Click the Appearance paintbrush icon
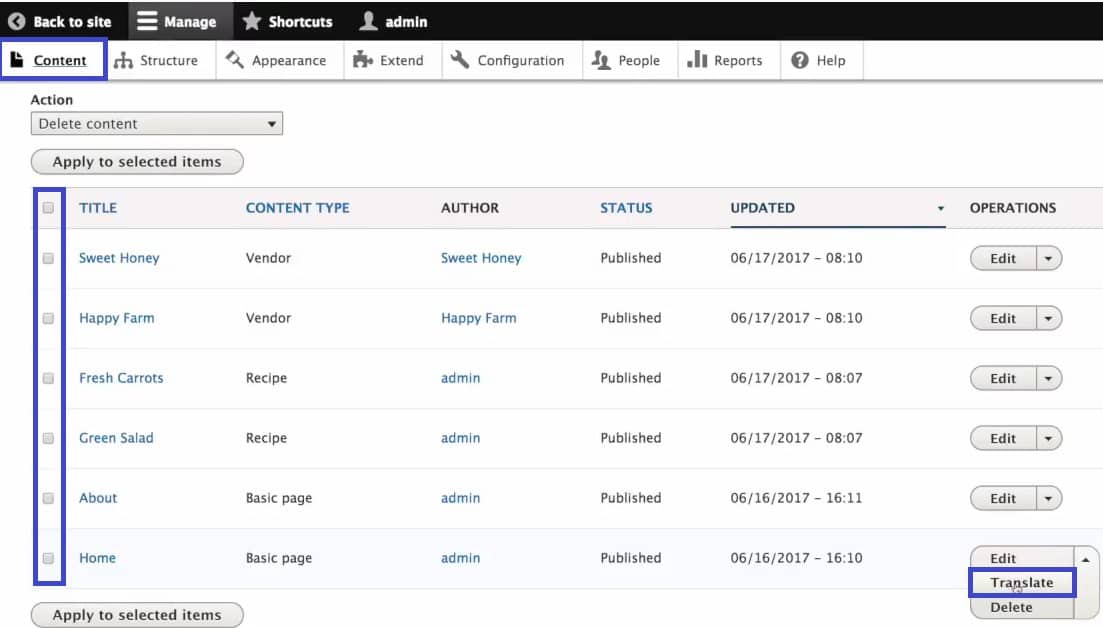 pos(236,60)
